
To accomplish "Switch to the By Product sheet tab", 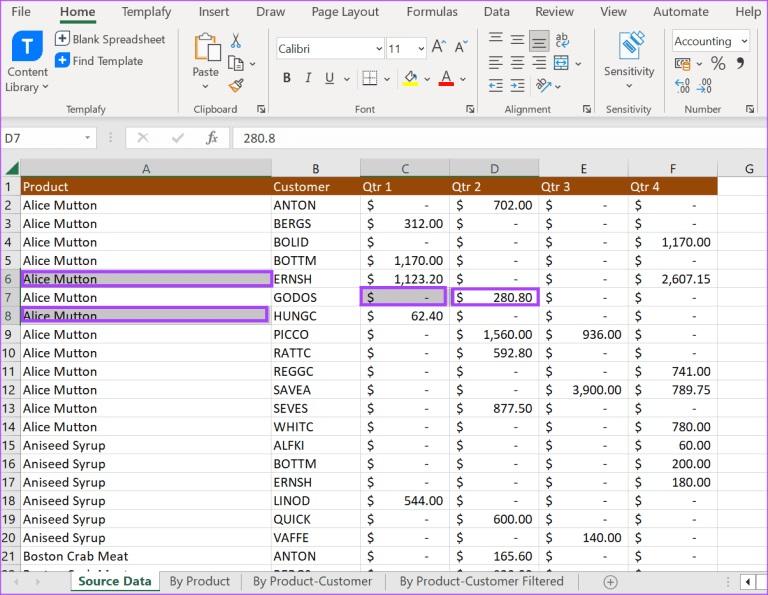I will 199,581.
